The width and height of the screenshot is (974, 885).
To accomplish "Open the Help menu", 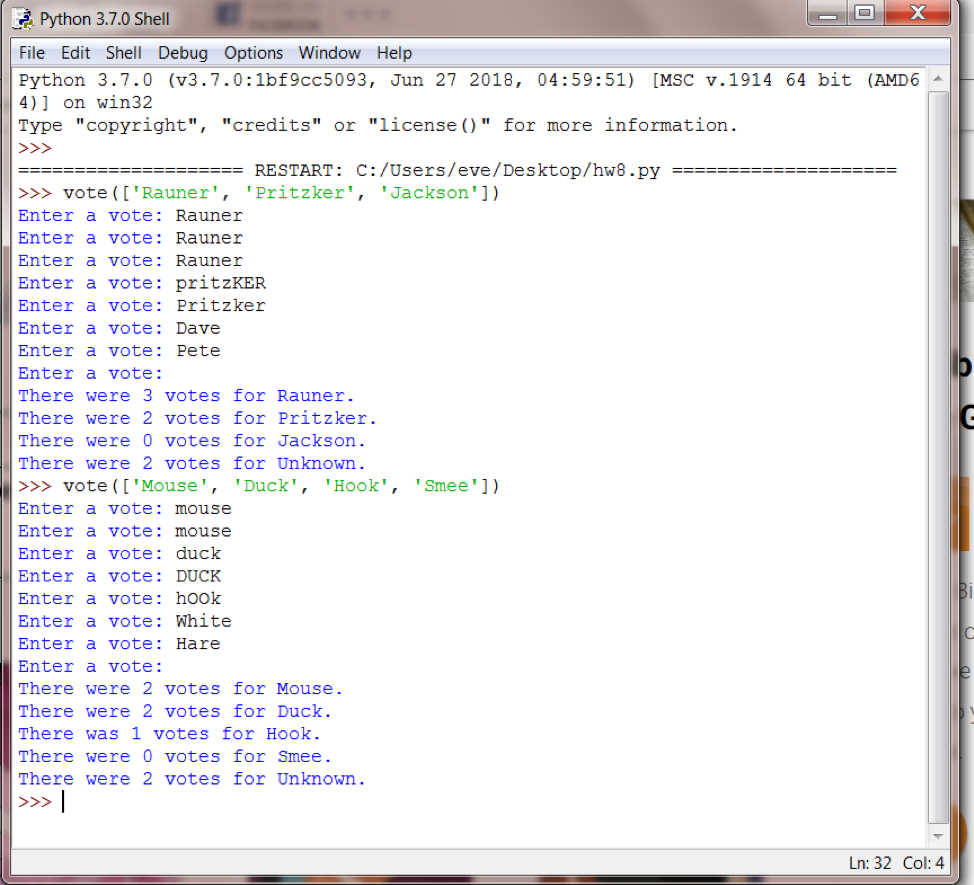I will point(393,53).
